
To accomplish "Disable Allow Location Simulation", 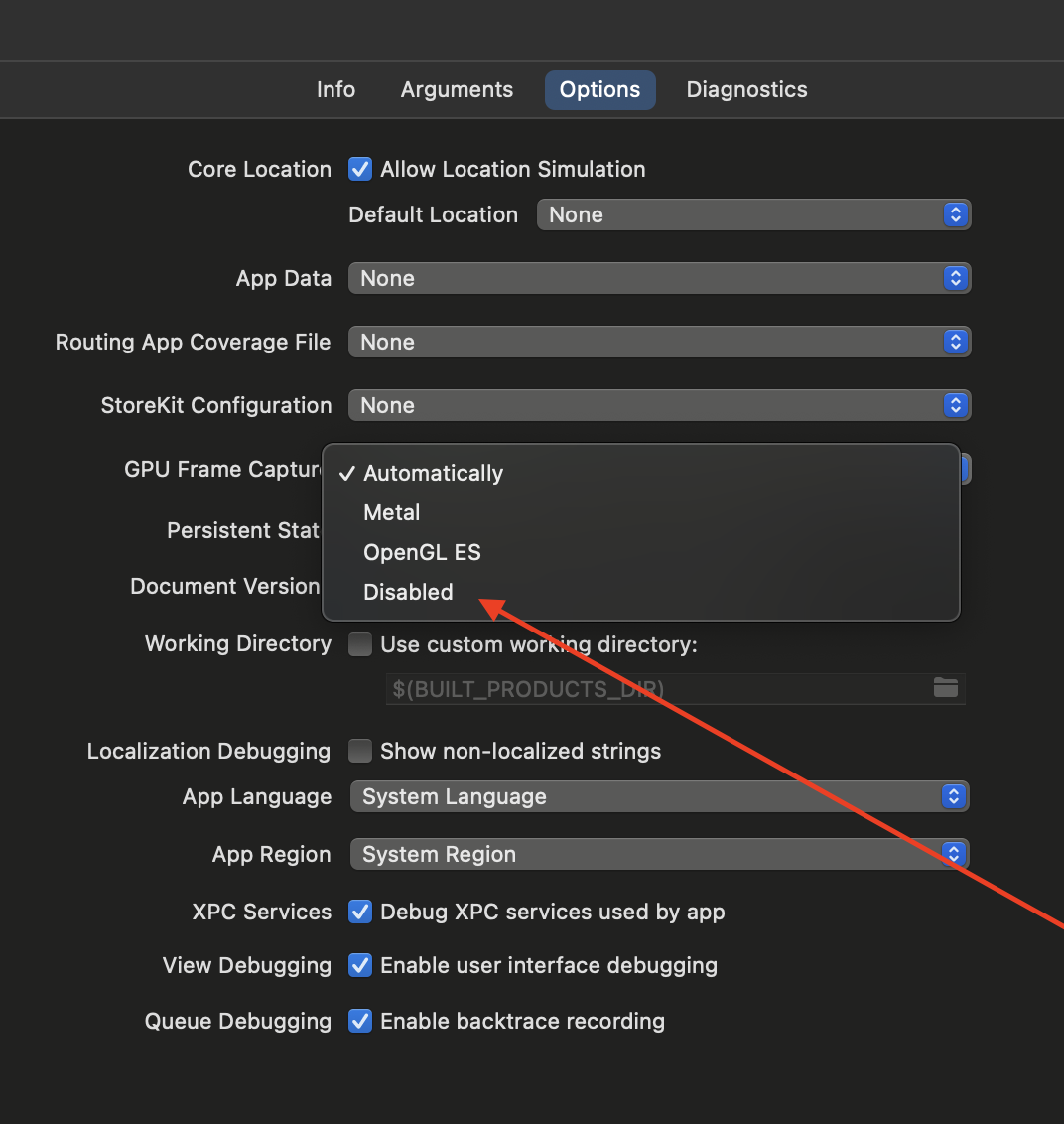I will [x=359, y=169].
